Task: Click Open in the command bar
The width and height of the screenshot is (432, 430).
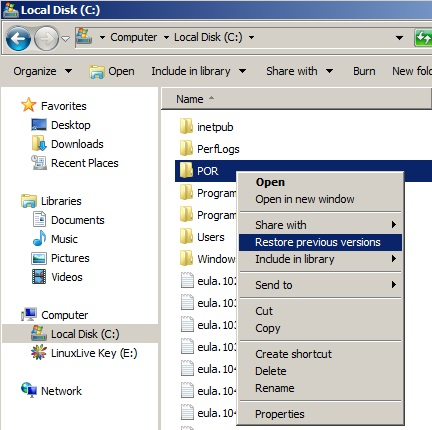Action: point(112,71)
